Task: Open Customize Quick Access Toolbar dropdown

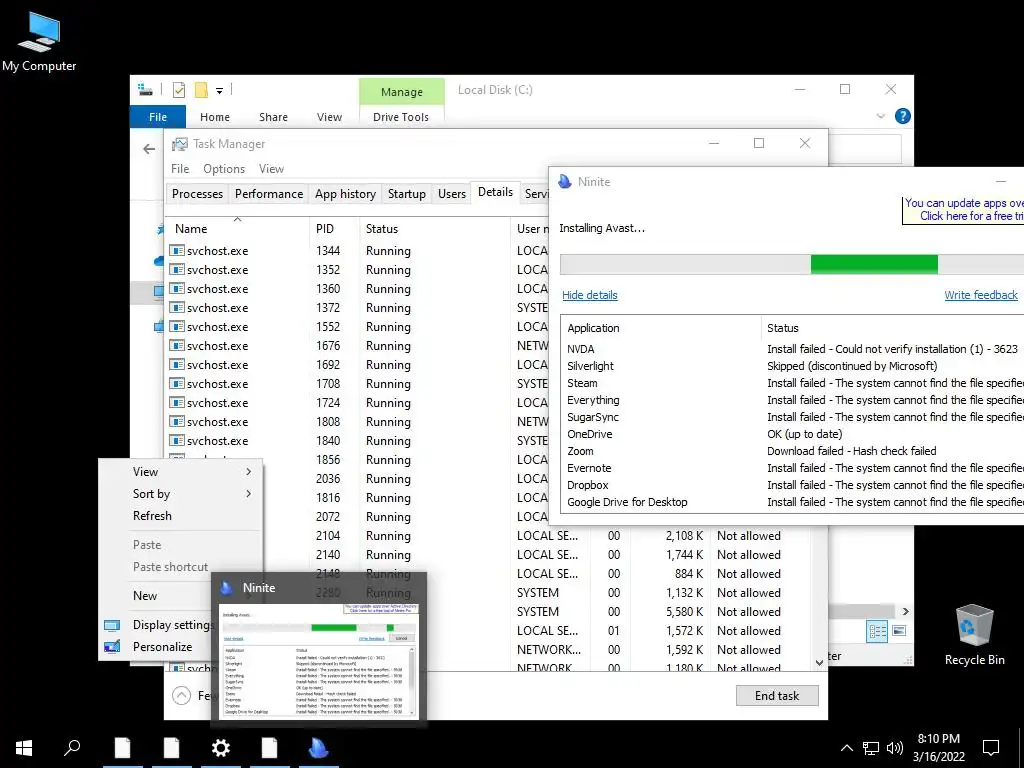Action: [x=219, y=91]
